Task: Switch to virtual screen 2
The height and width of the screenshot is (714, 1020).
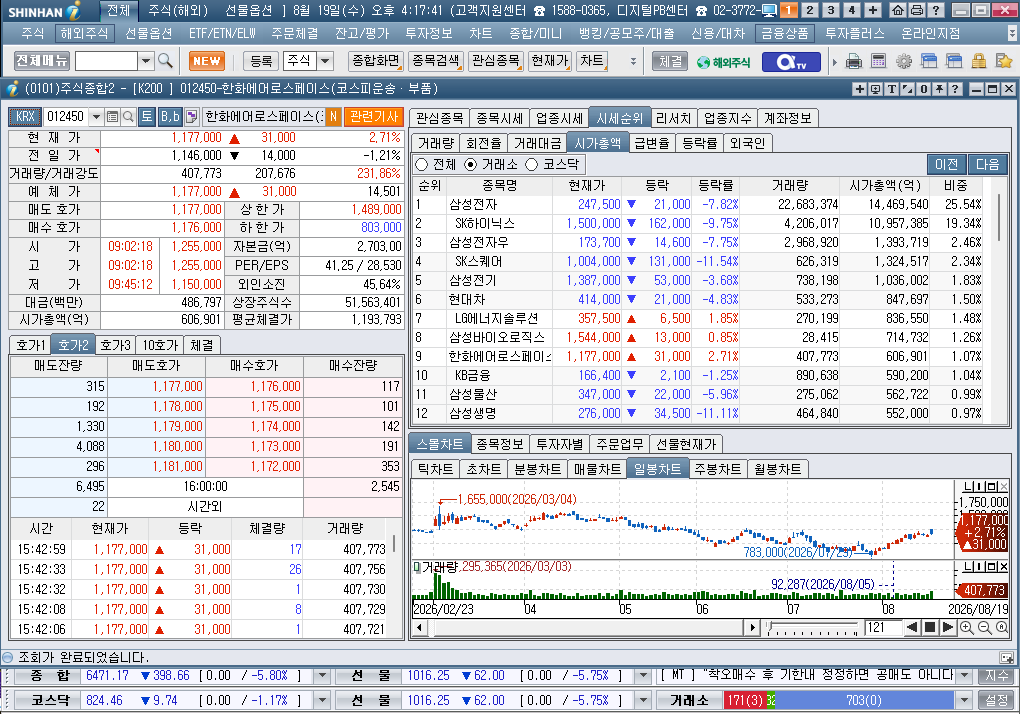Action: pyautogui.click(x=809, y=10)
